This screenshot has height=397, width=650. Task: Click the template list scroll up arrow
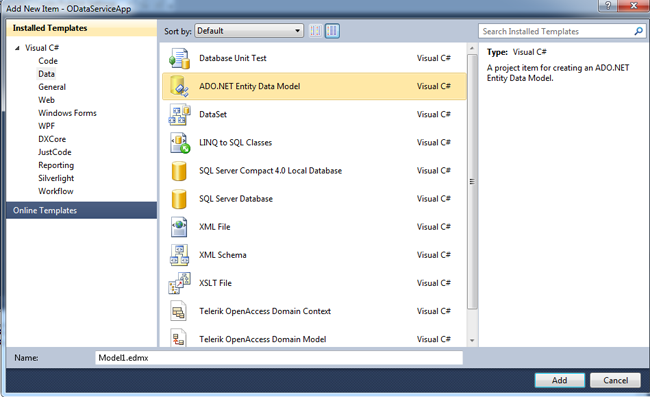tap(472, 48)
